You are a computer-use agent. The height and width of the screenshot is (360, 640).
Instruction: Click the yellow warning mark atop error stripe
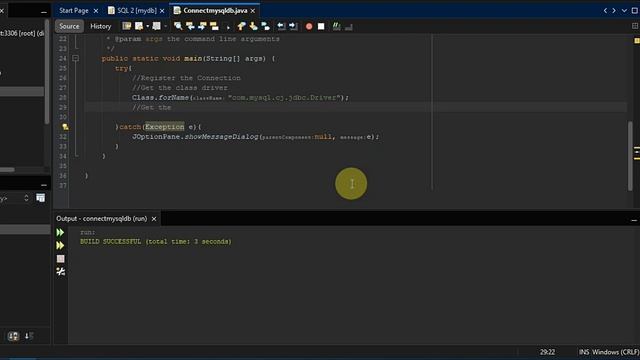tap(637, 41)
